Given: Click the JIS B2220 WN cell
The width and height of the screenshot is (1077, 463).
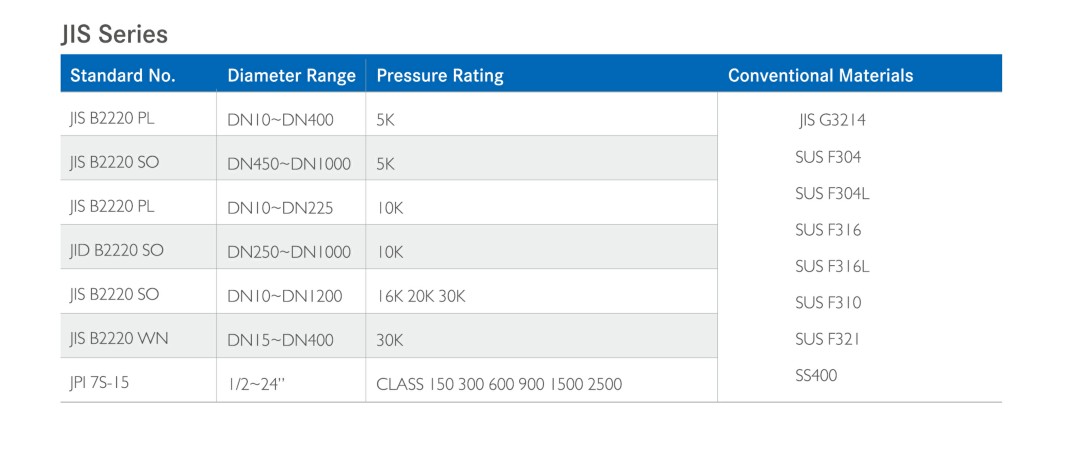Looking at the screenshot, I should [118, 338].
